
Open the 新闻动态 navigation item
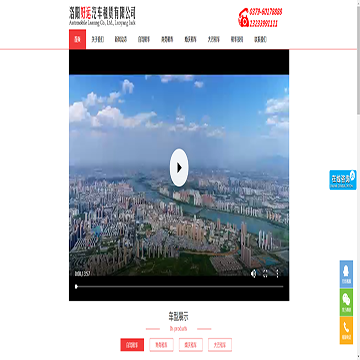121,39
